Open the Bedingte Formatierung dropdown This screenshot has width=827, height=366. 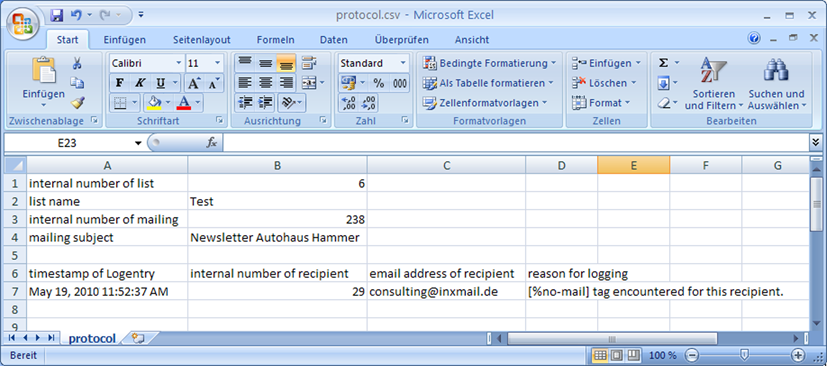tap(489, 63)
